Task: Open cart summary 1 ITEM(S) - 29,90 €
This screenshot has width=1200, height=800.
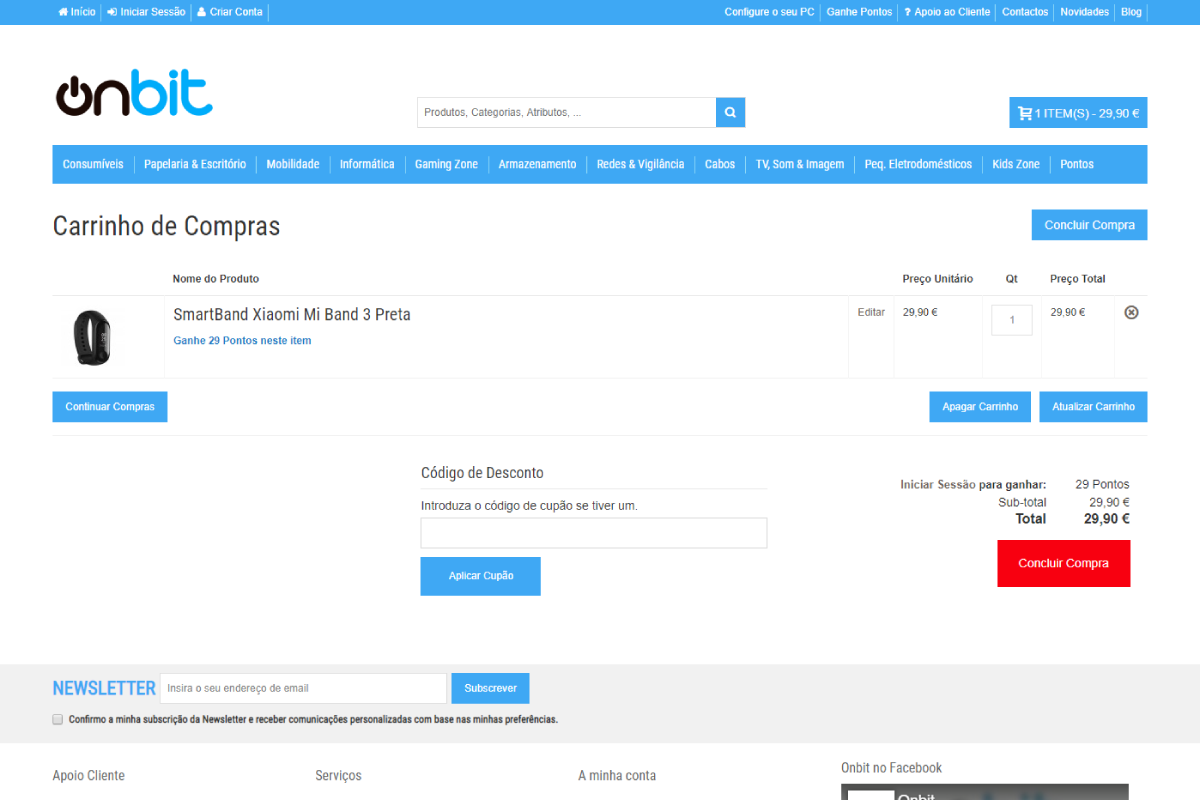Action: click(1078, 113)
